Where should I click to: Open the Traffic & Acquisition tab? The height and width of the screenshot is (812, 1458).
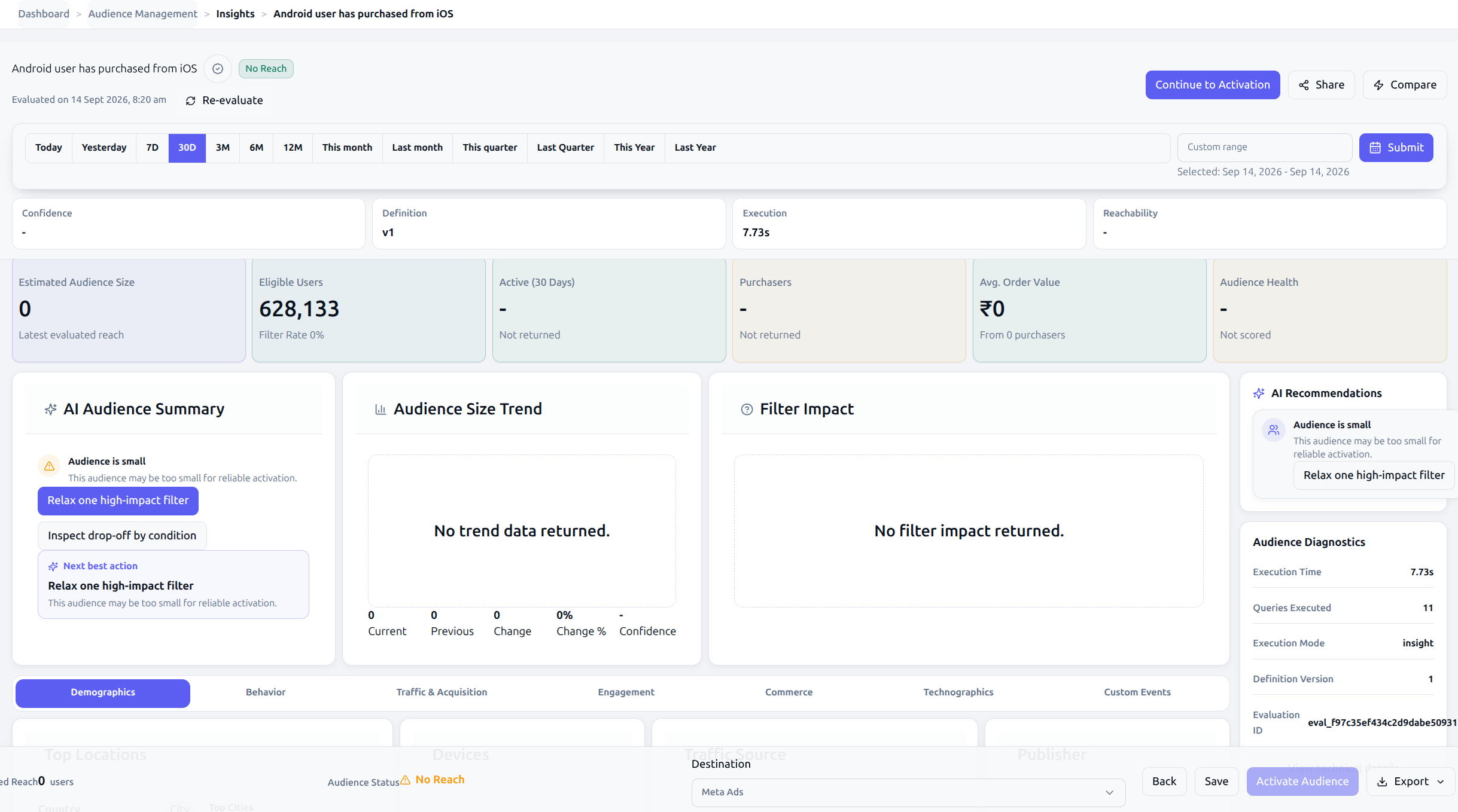pos(442,692)
